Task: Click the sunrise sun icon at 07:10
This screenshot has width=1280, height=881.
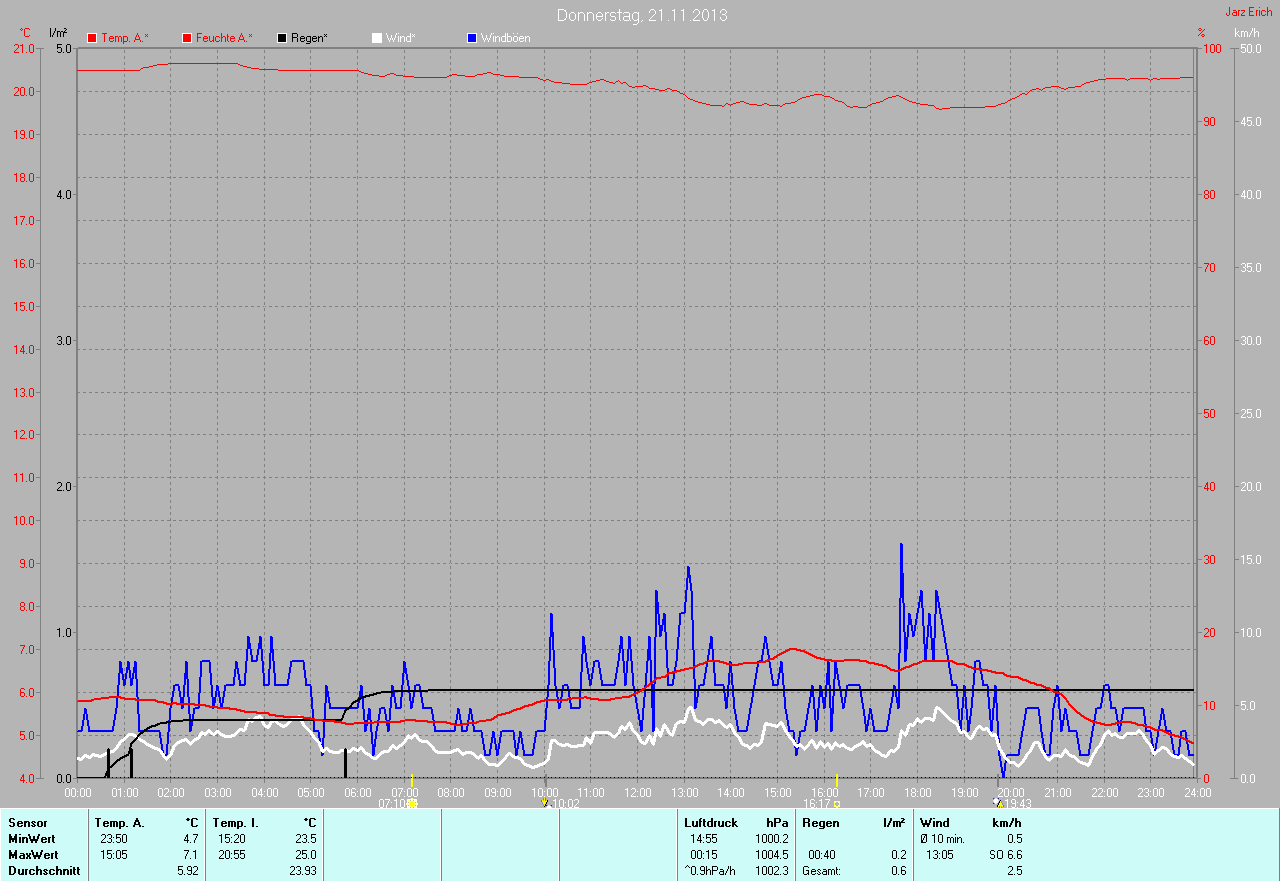Action: click(412, 803)
